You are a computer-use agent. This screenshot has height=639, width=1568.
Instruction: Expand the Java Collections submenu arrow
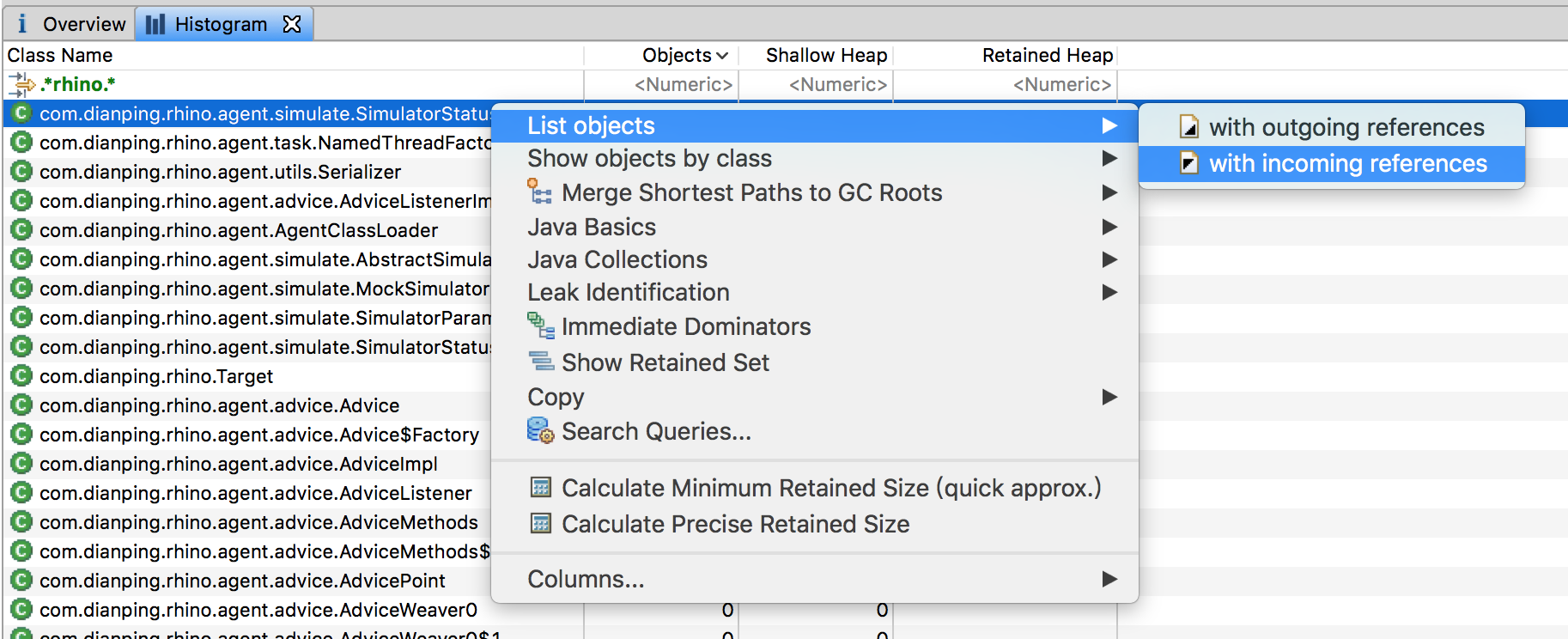coord(1109,259)
